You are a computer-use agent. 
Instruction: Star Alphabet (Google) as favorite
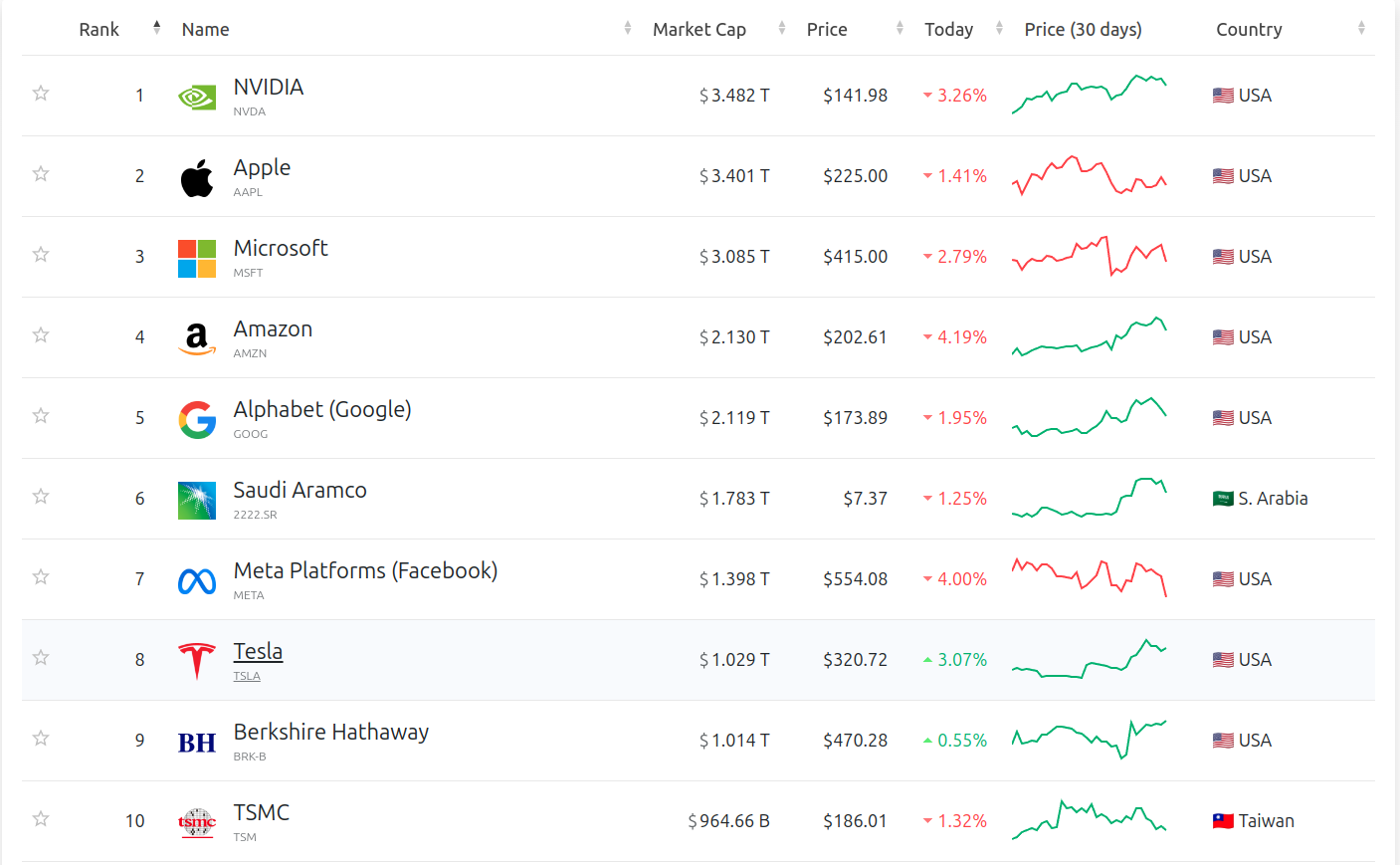tap(41, 415)
